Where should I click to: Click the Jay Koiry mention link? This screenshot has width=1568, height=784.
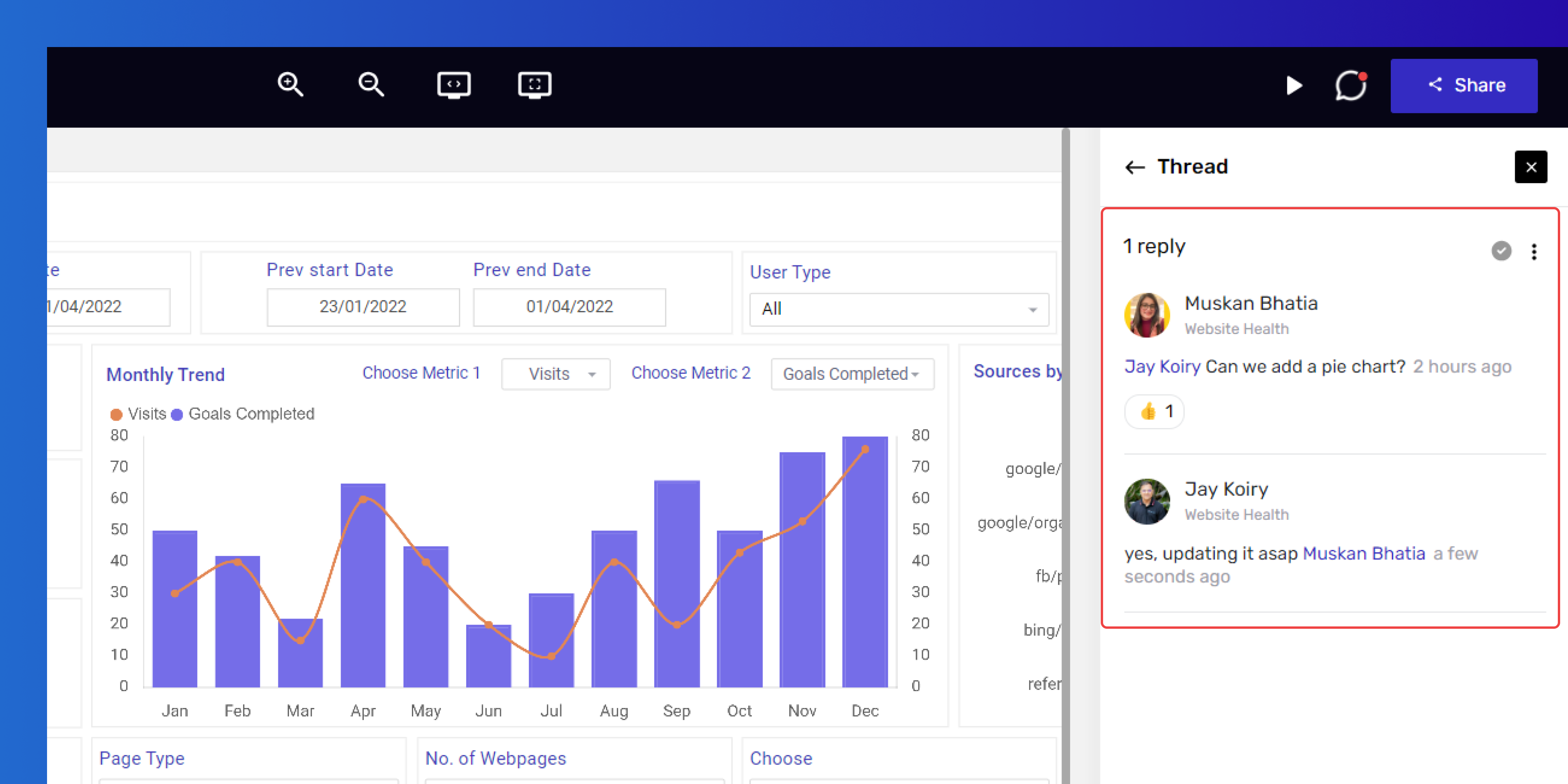[1162, 367]
